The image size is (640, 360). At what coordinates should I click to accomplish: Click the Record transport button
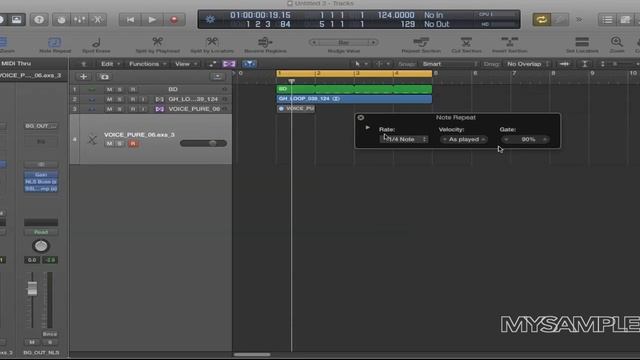pyautogui.click(x=174, y=20)
